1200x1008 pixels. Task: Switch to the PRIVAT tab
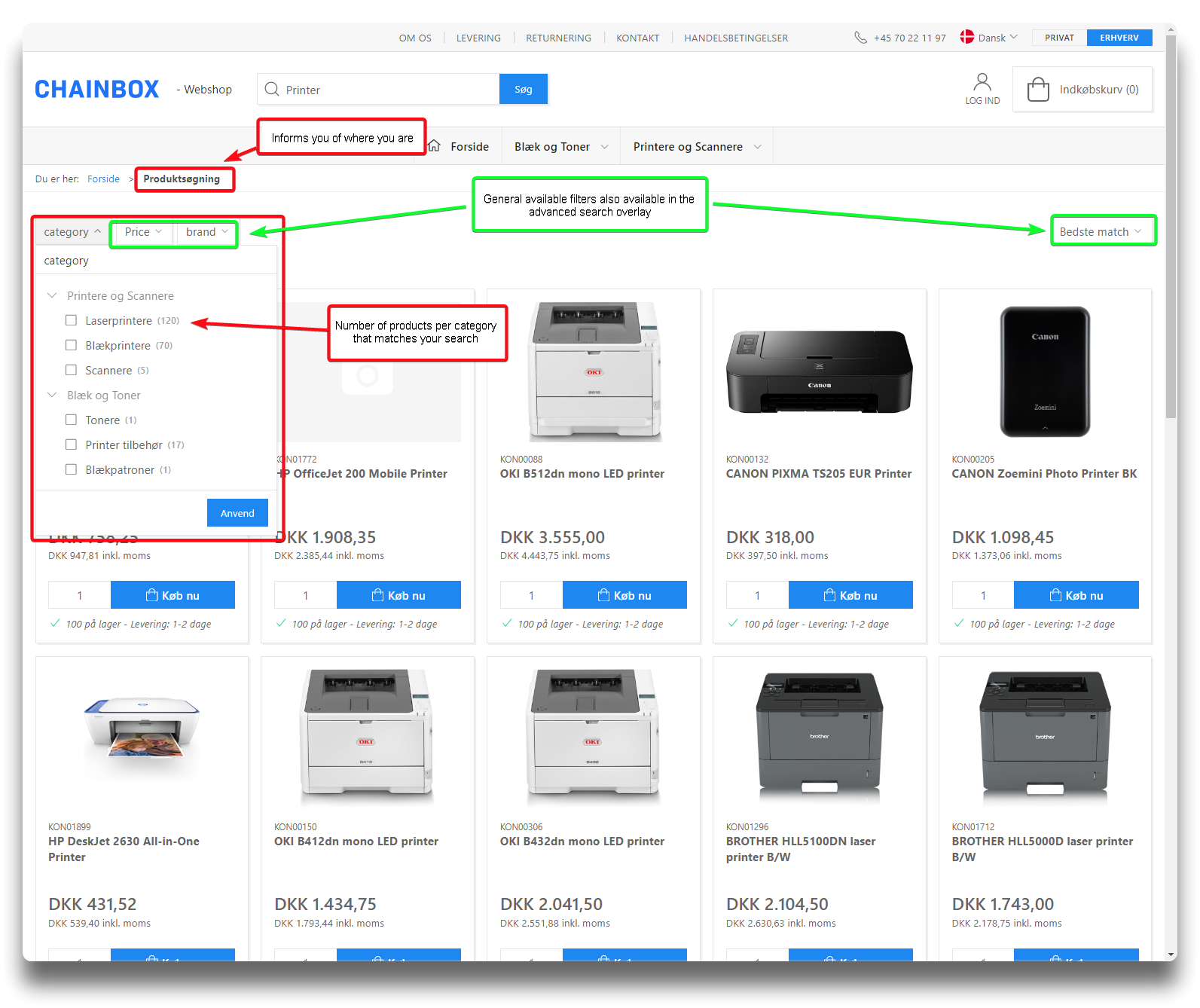click(x=1059, y=38)
